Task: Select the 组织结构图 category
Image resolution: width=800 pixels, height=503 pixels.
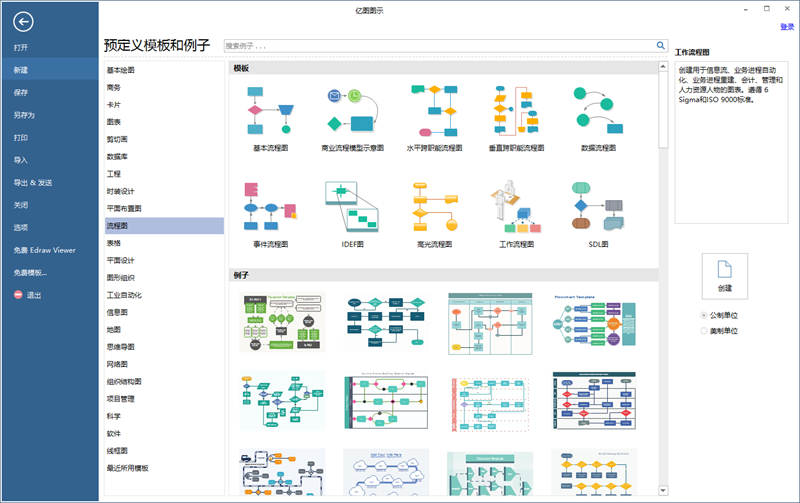Action: (124, 382)
